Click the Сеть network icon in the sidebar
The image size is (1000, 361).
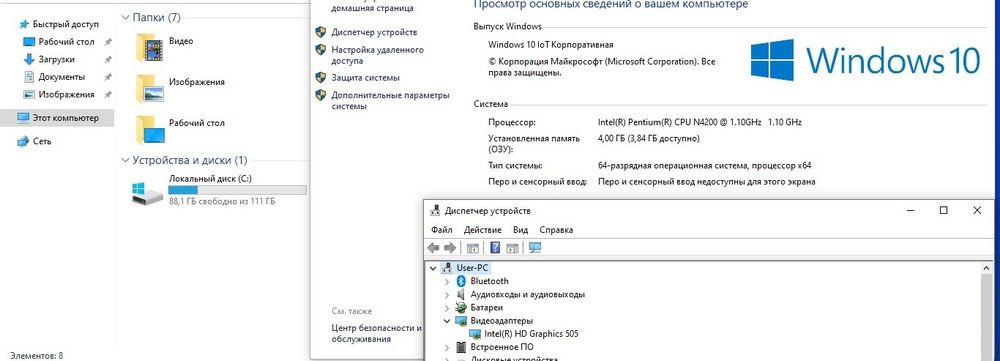tap(24, 142)
